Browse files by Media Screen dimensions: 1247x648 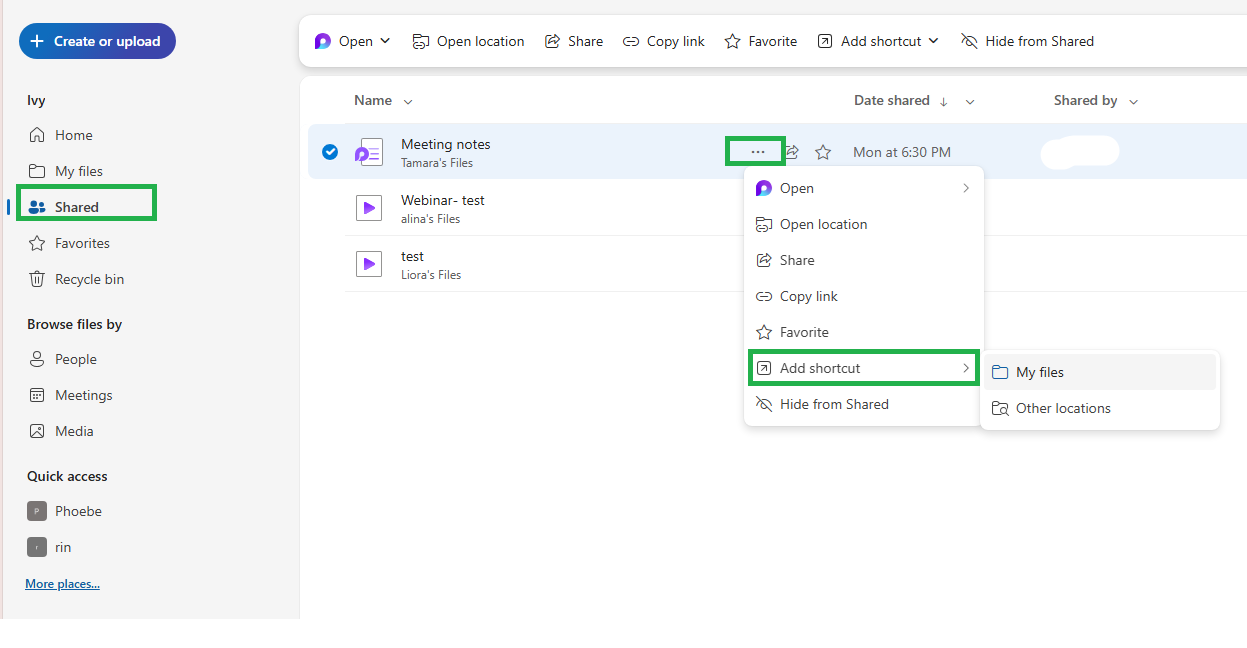(x=74, y=431)
